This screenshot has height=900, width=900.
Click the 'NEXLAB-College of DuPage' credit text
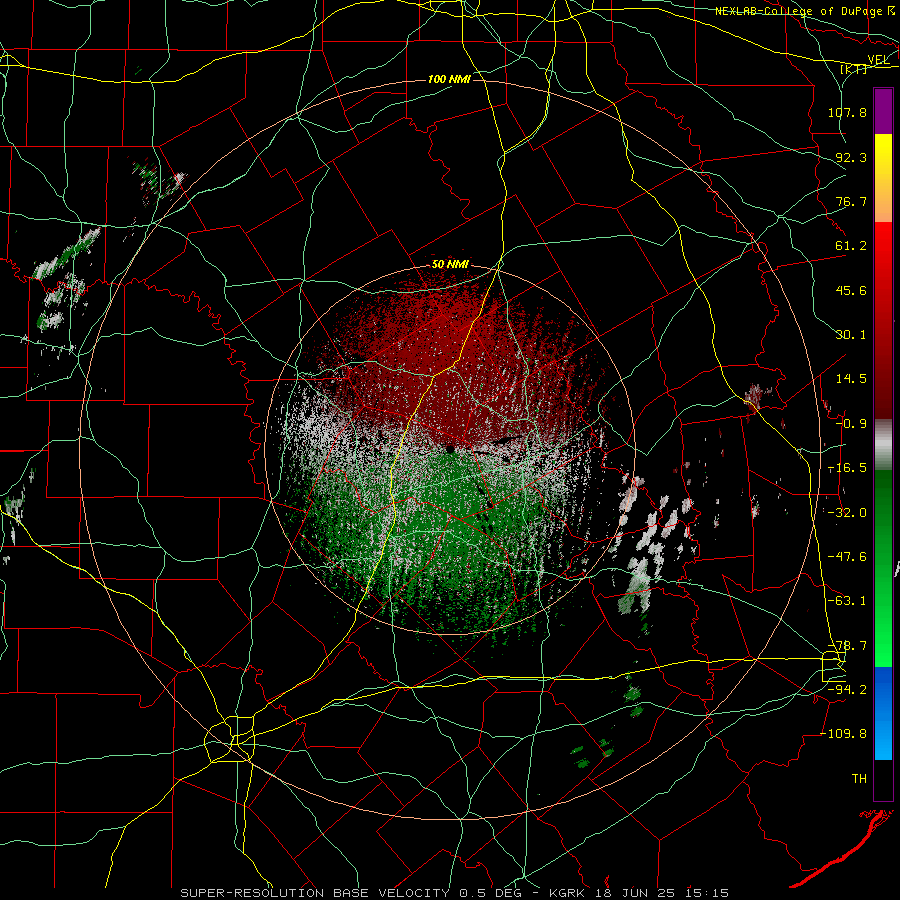pos(798,11)
